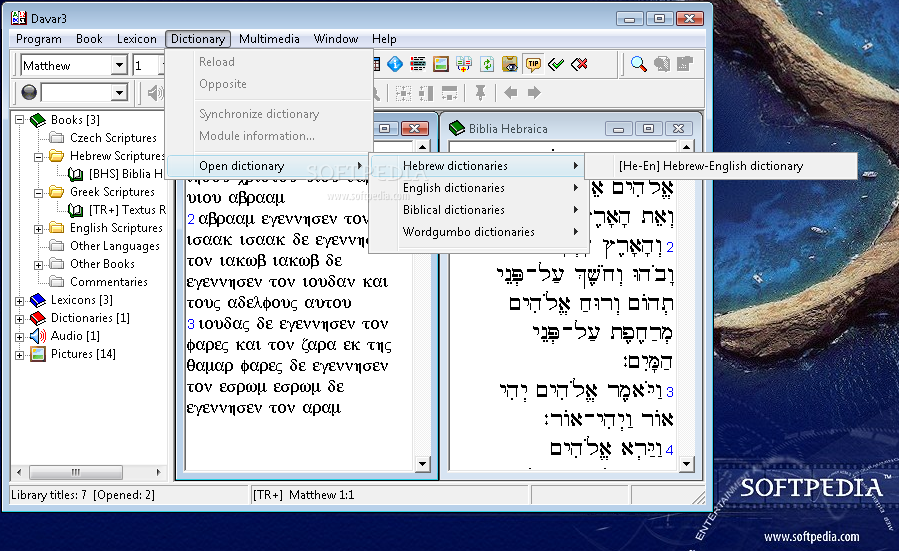
Task: Click the dark round globe button
Action: (29, 92)
